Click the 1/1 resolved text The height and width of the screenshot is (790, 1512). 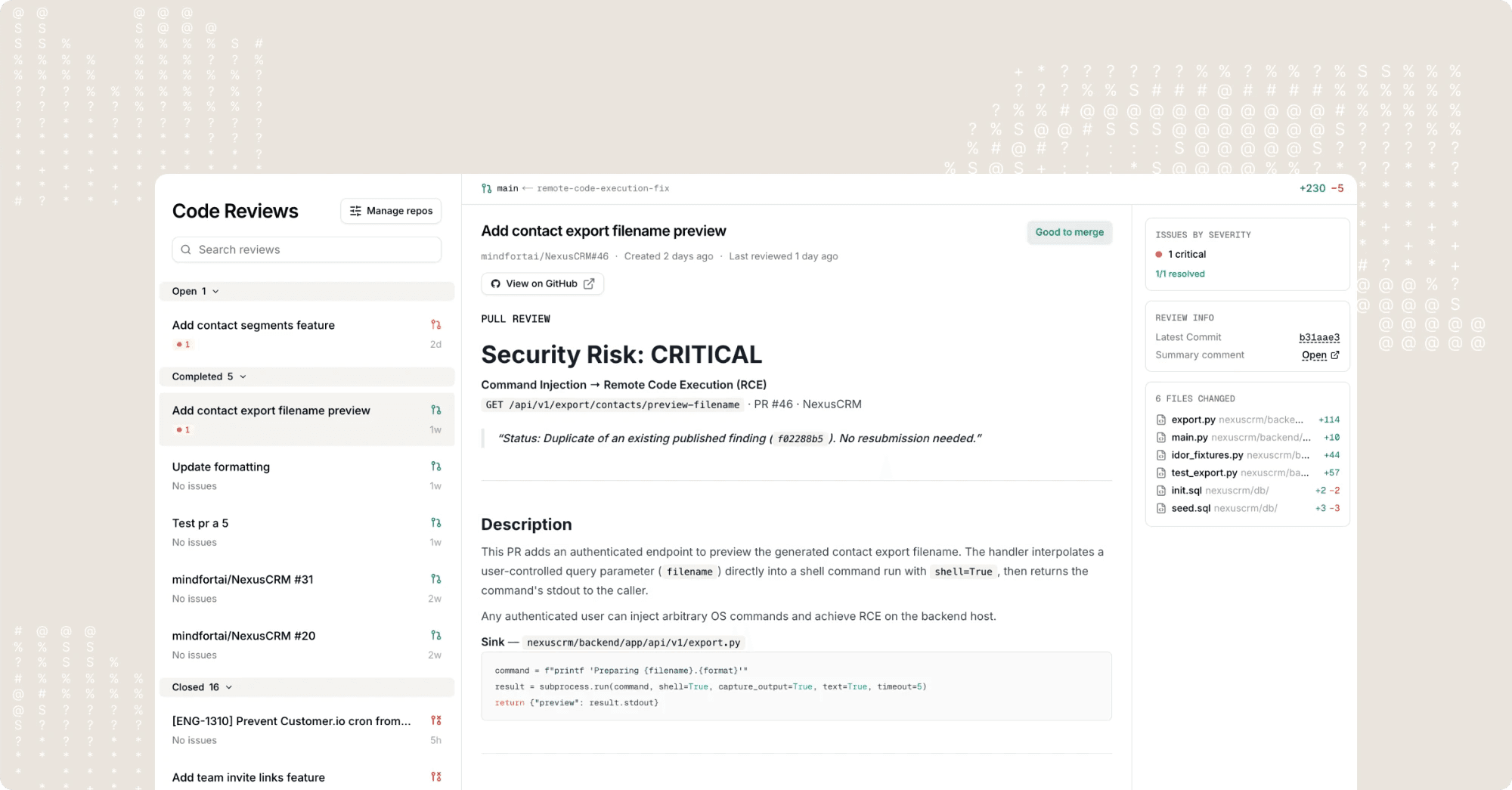(1180, 274)
